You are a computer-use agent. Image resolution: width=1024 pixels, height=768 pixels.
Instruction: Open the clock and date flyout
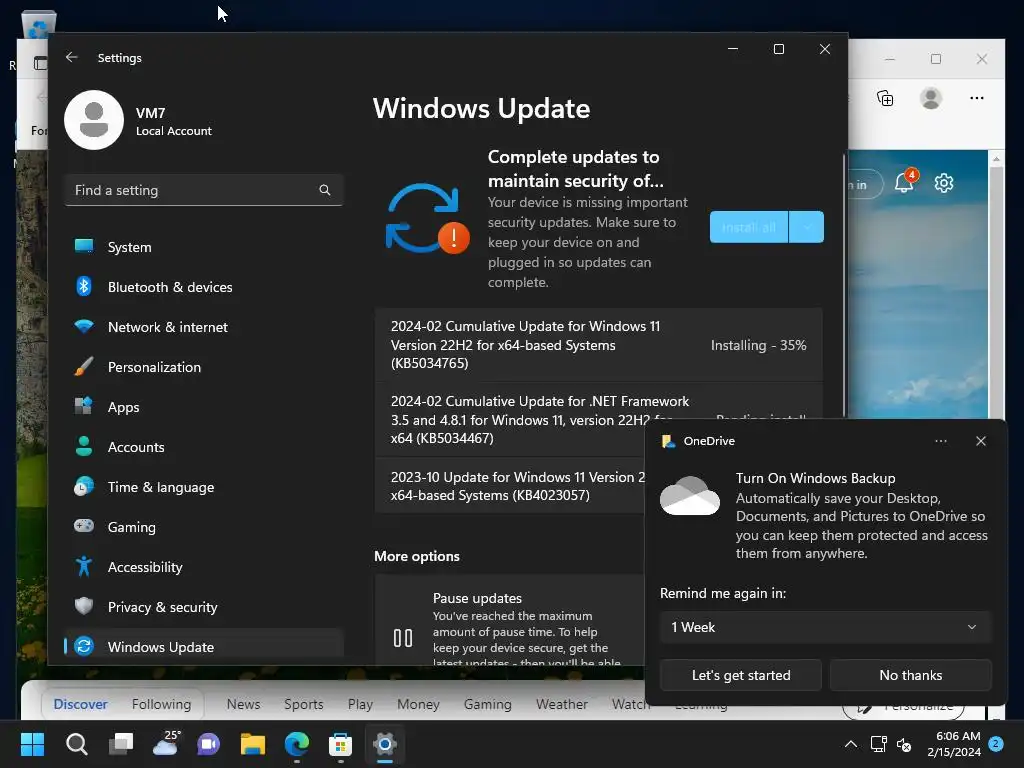tap(953, 744)
